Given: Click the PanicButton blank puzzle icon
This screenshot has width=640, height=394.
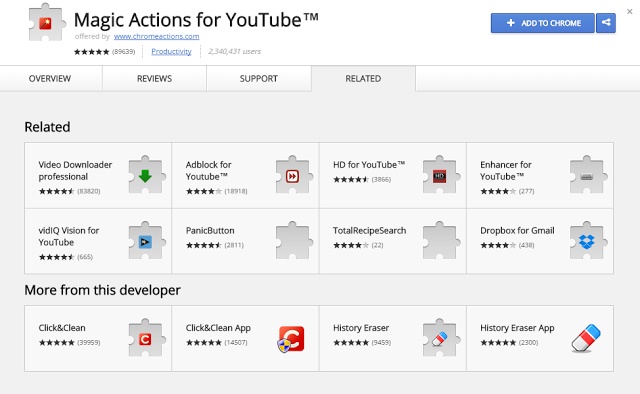Looking at the screenshot, I should coord(294,241).
